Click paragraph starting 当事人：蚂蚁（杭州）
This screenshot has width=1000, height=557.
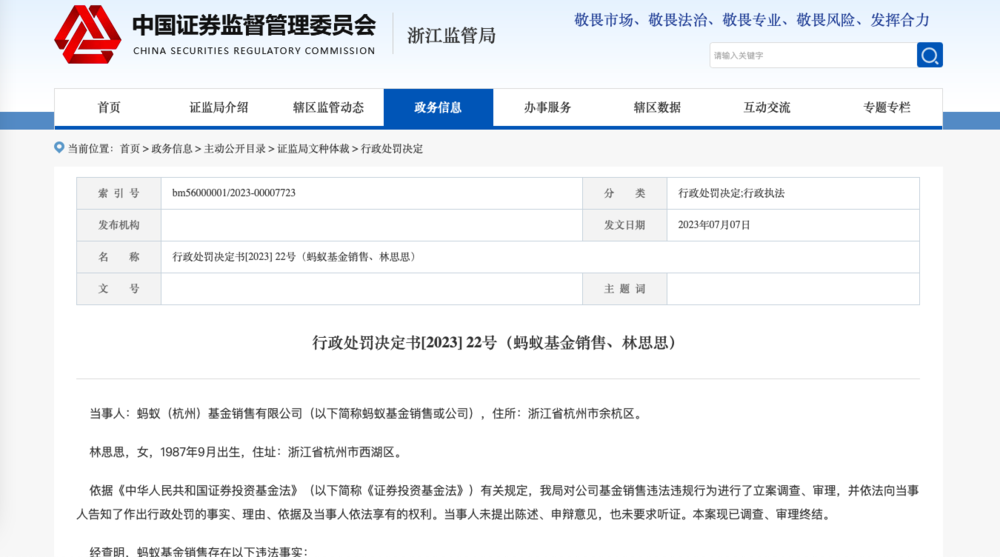point(367,414)
